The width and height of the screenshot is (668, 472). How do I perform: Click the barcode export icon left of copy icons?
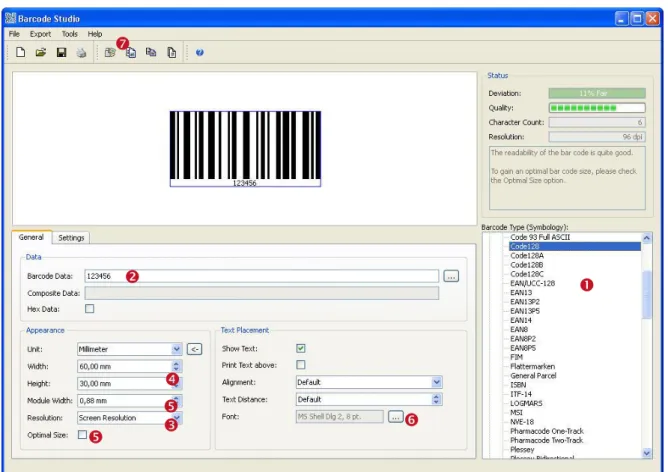[x=110, y=52]
